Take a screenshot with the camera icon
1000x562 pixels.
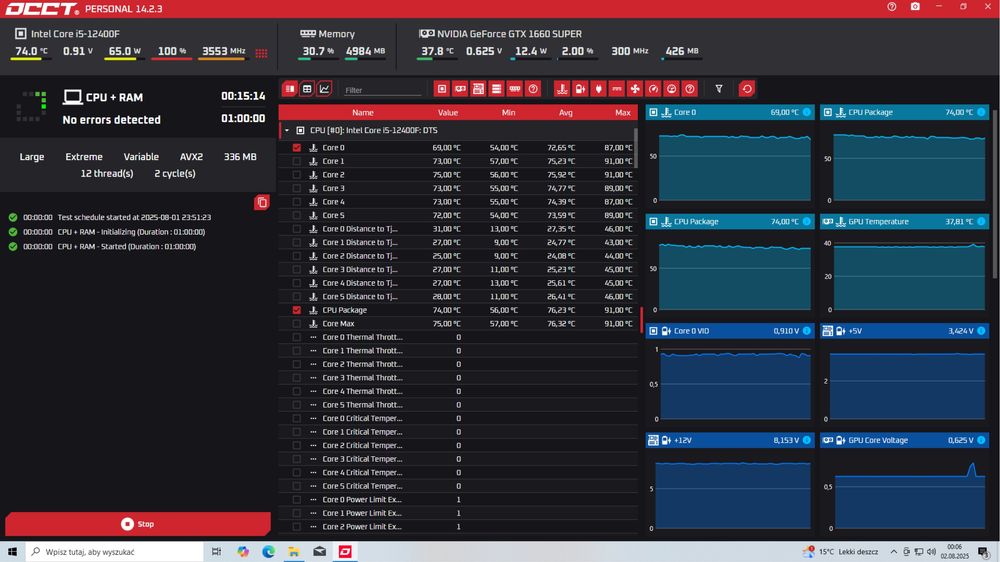pos(915,6)
